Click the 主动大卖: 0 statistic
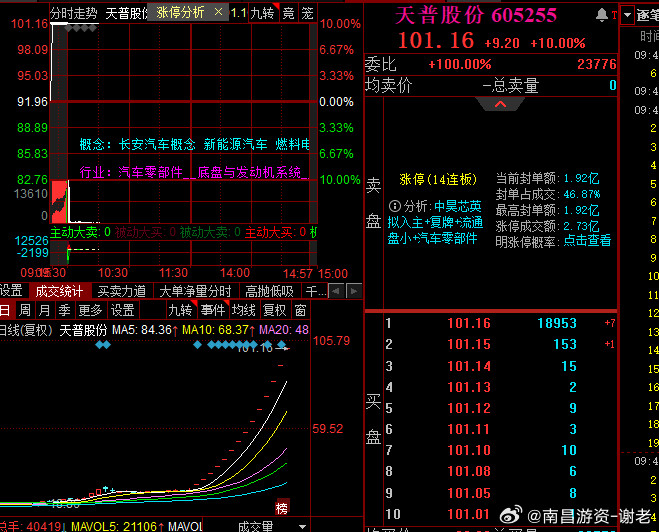 point(80,232)
